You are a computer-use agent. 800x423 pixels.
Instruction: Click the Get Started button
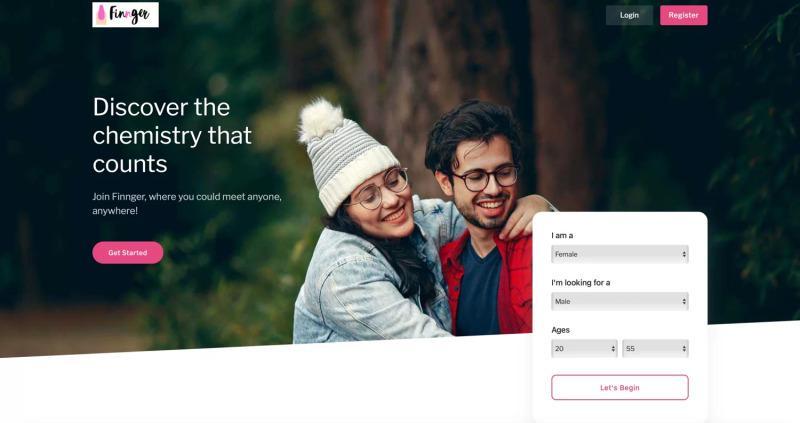128,253
